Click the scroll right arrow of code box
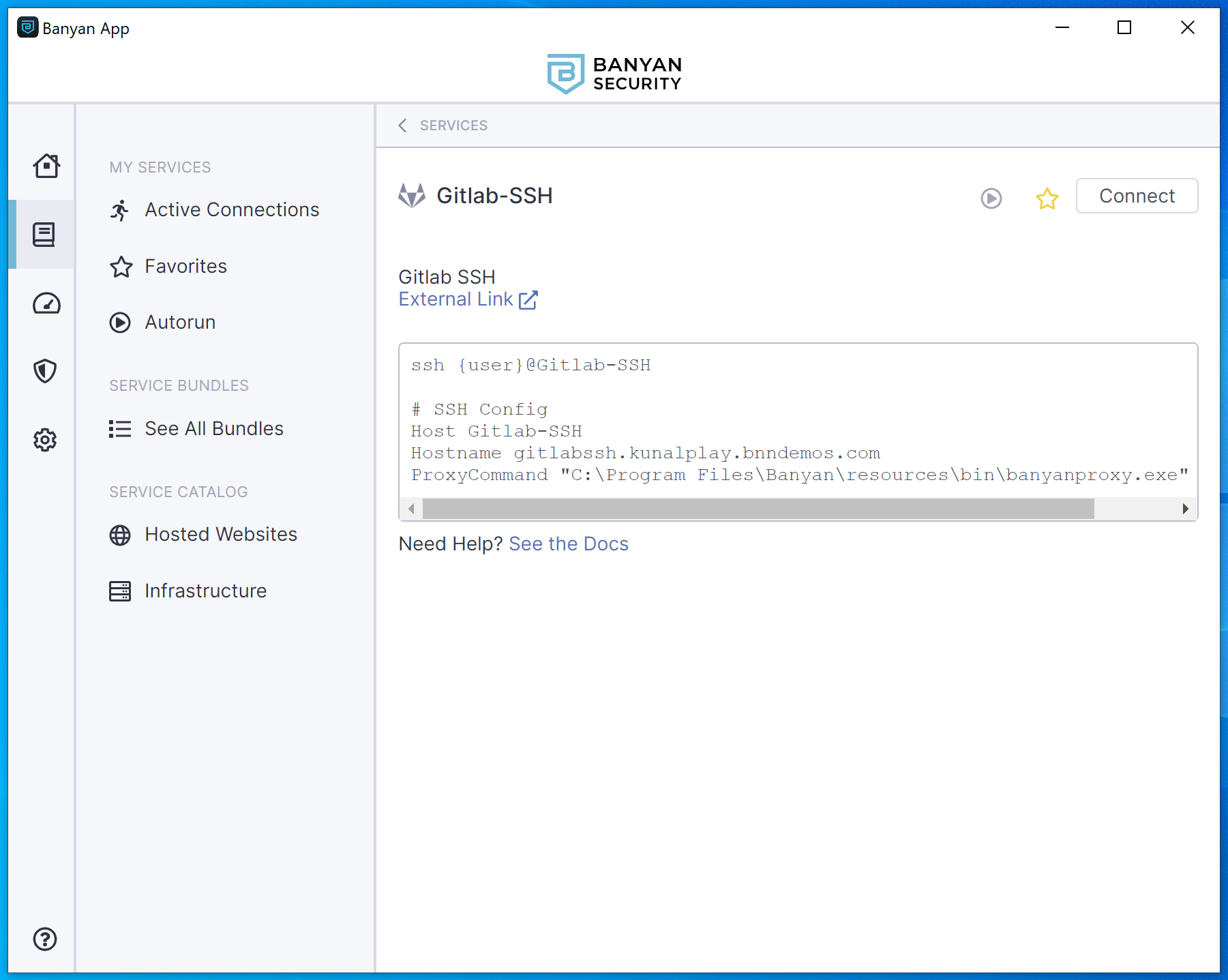Image resolution: width=1228 pixels, height=980 pixels. [x=1185, y=509]
